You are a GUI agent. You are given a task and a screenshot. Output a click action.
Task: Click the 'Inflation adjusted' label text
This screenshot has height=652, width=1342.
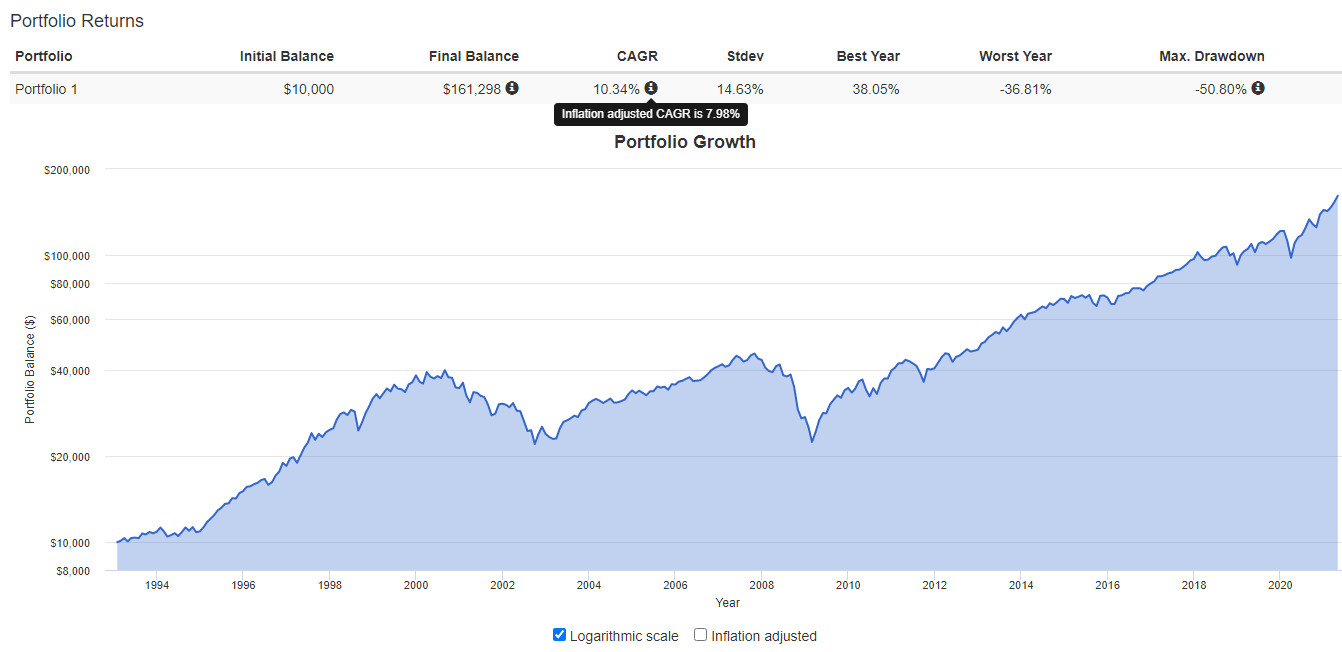[763, 636]
